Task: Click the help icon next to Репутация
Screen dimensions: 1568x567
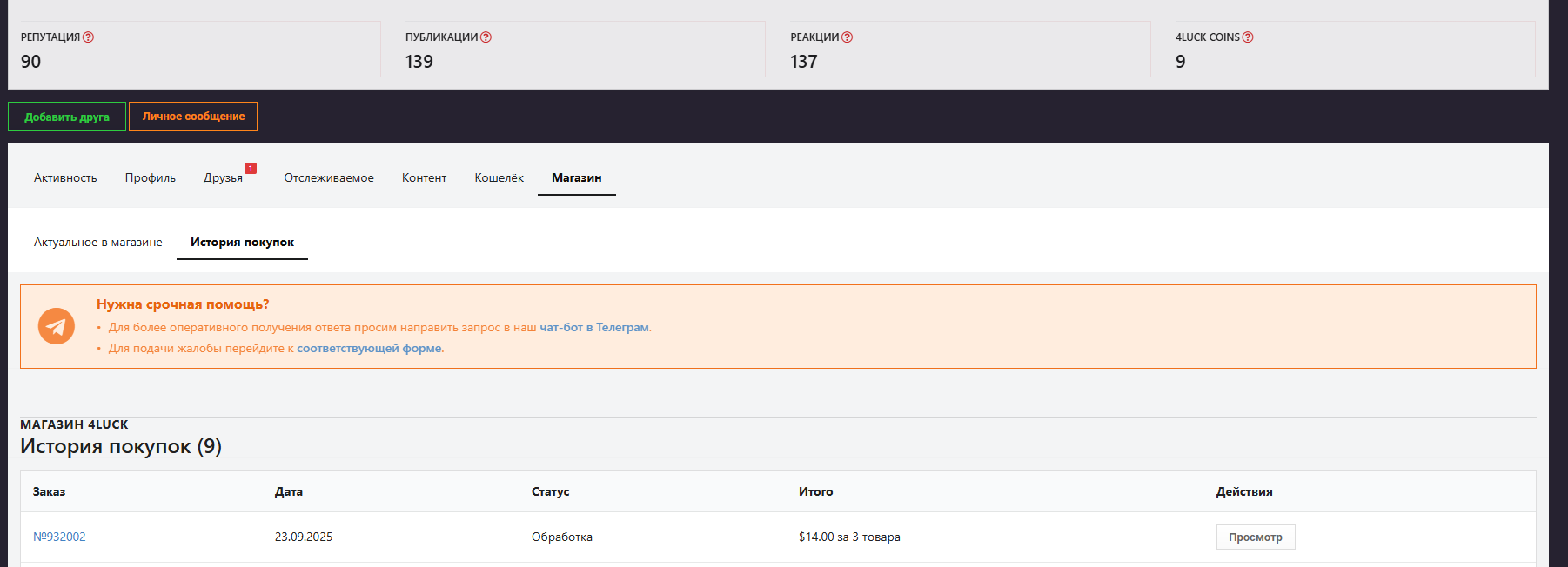Action: coord(88,37)
